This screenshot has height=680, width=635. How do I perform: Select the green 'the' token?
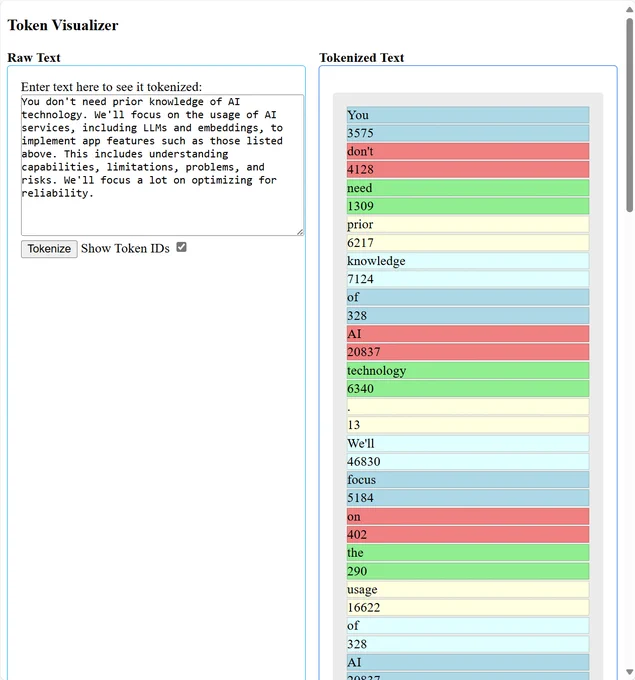[468, 553]
